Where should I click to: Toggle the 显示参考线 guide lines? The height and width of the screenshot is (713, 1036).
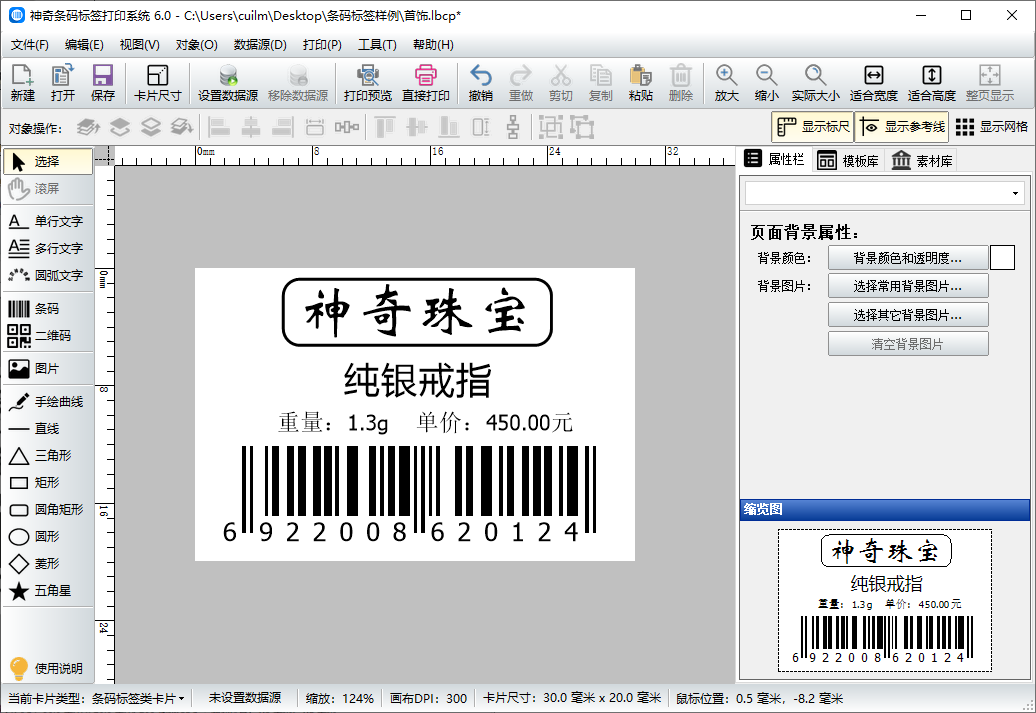[902, 127]
